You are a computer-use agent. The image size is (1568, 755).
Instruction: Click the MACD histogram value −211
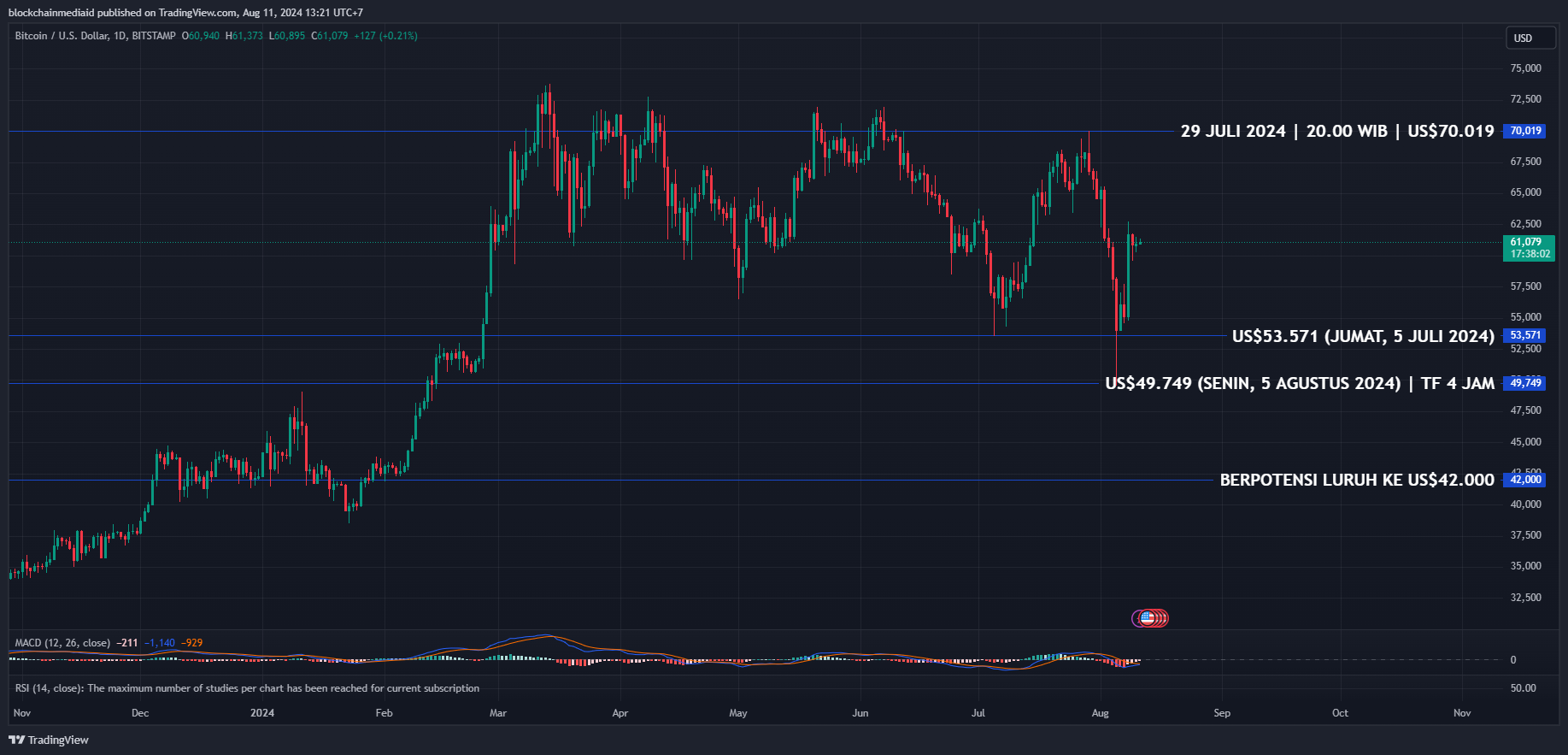(127, 643)
